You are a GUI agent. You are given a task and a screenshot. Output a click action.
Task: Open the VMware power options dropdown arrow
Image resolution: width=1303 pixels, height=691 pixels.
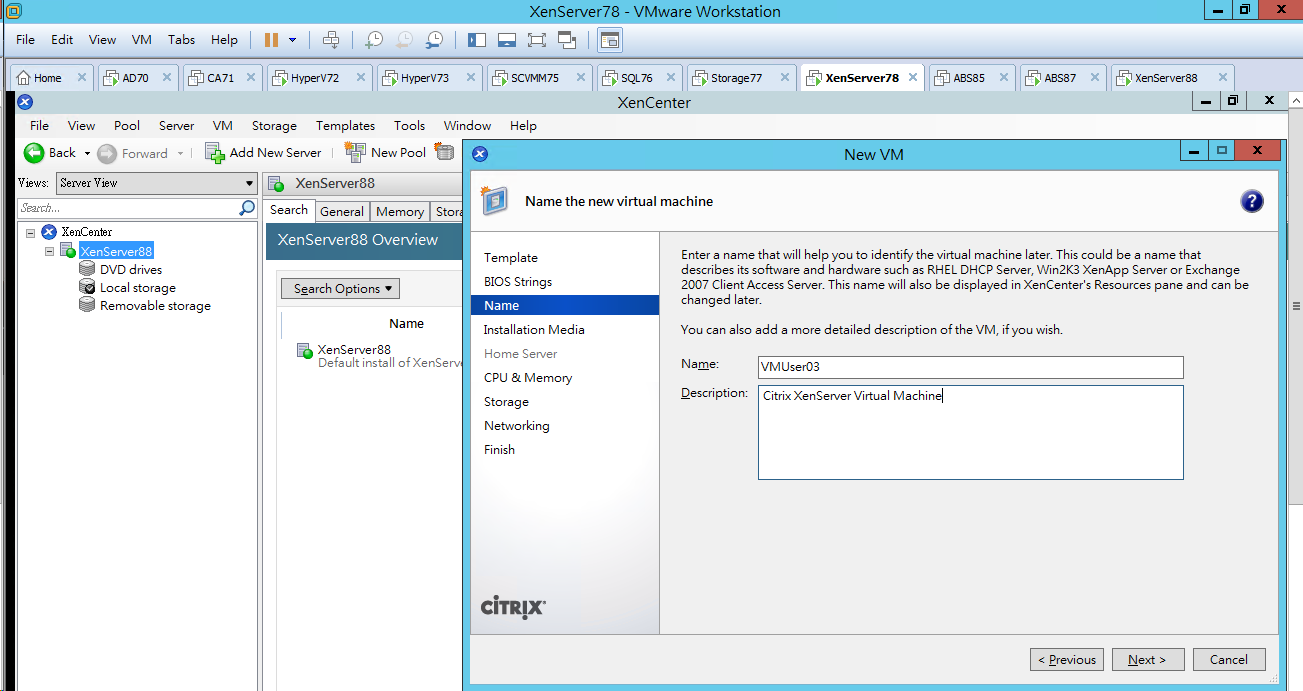(292, 40)
